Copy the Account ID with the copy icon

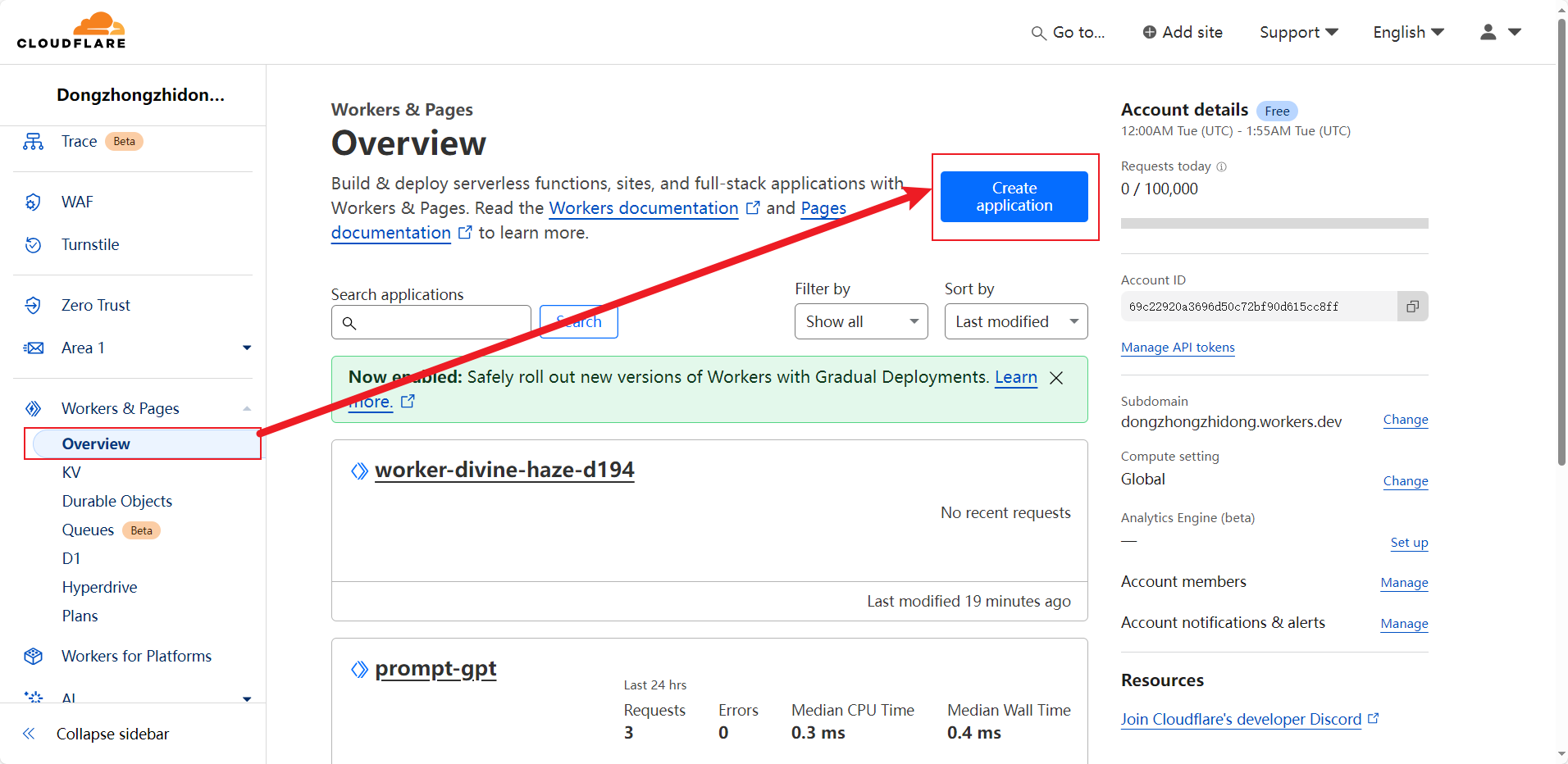[x=1412, y=306]
